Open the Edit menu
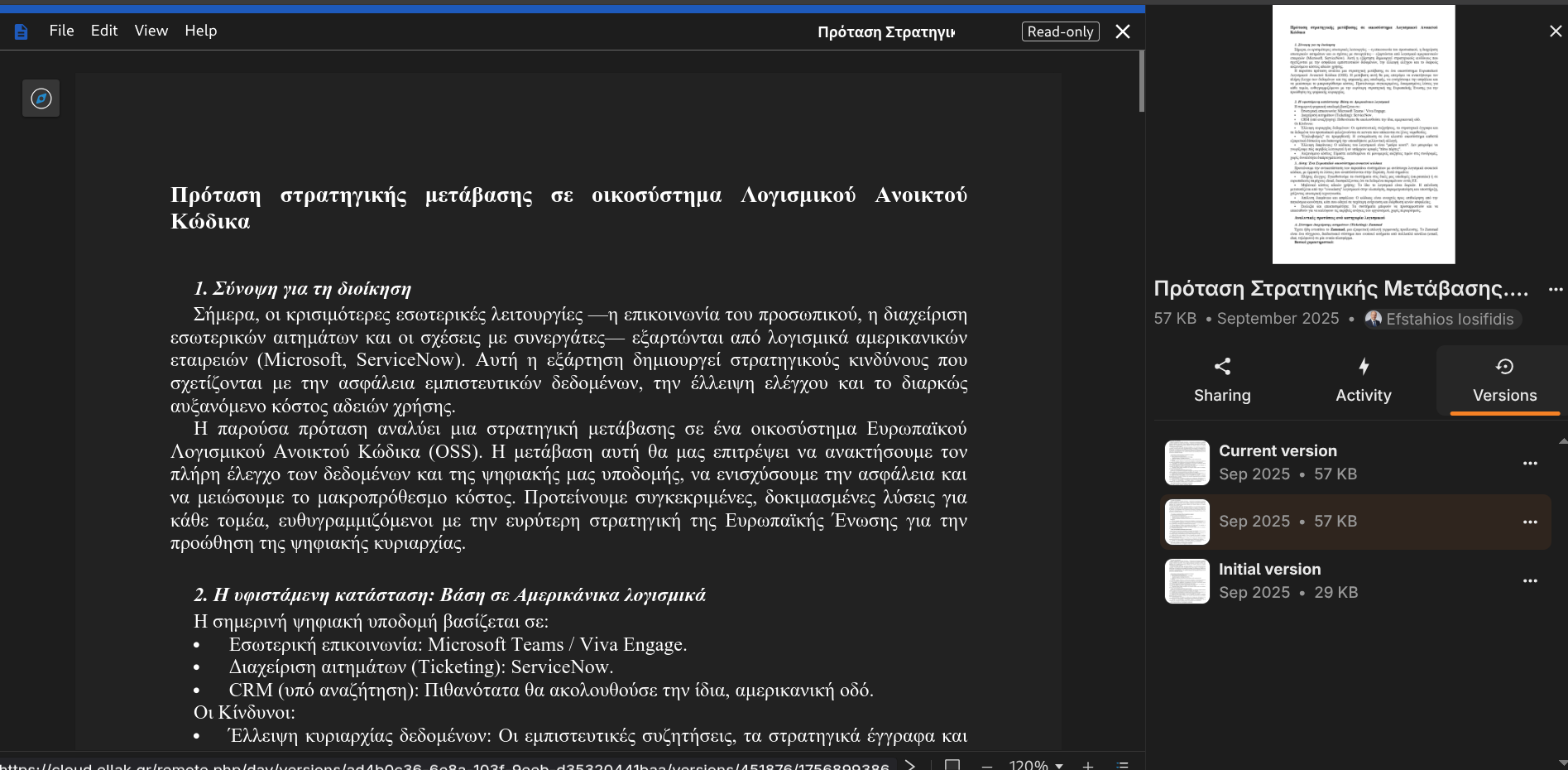This screenshot has height=770, width=1568. 104,31
